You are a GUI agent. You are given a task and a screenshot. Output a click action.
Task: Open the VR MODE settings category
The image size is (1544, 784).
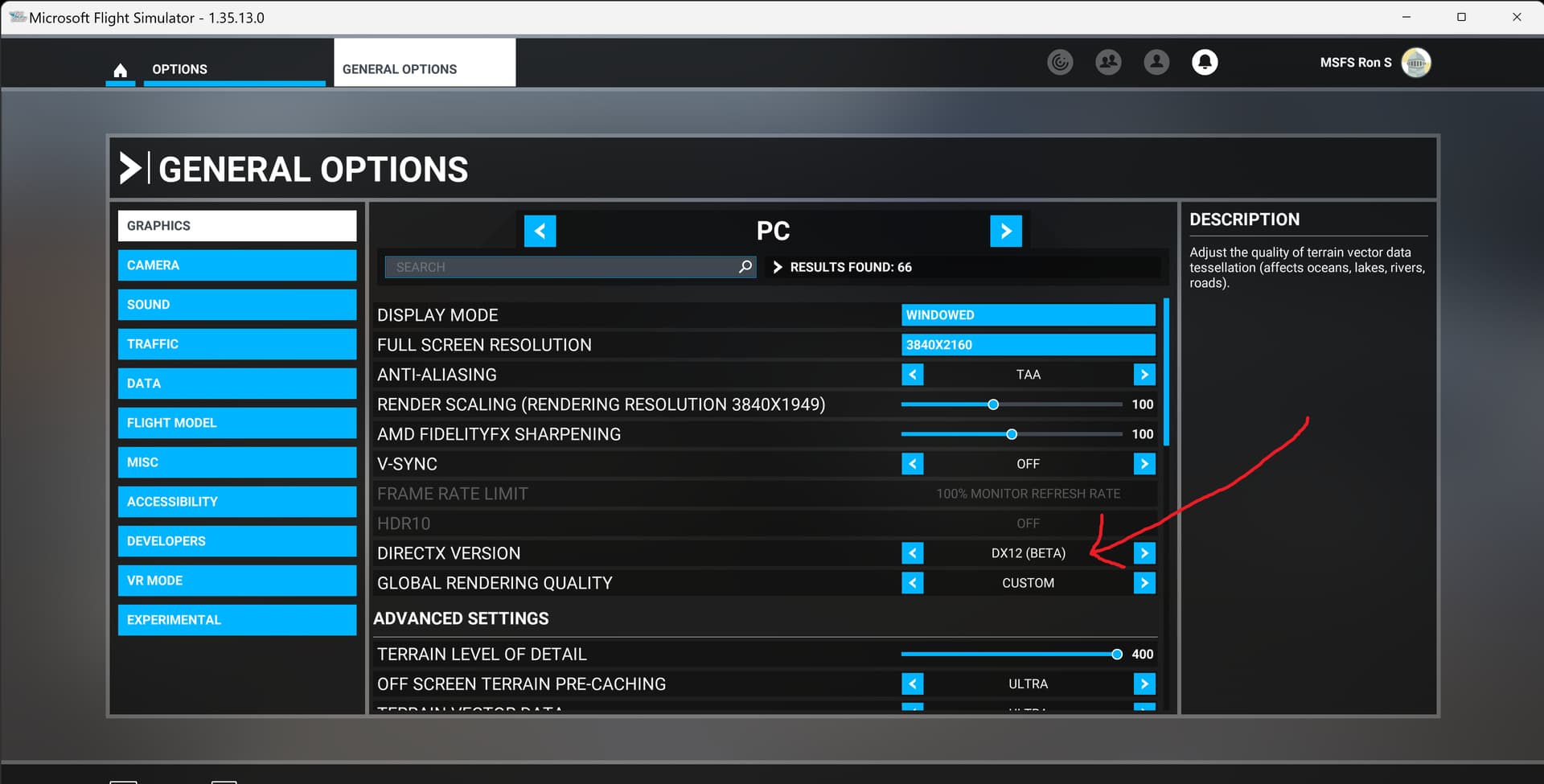pyautogui.click(x=237, y=581)
